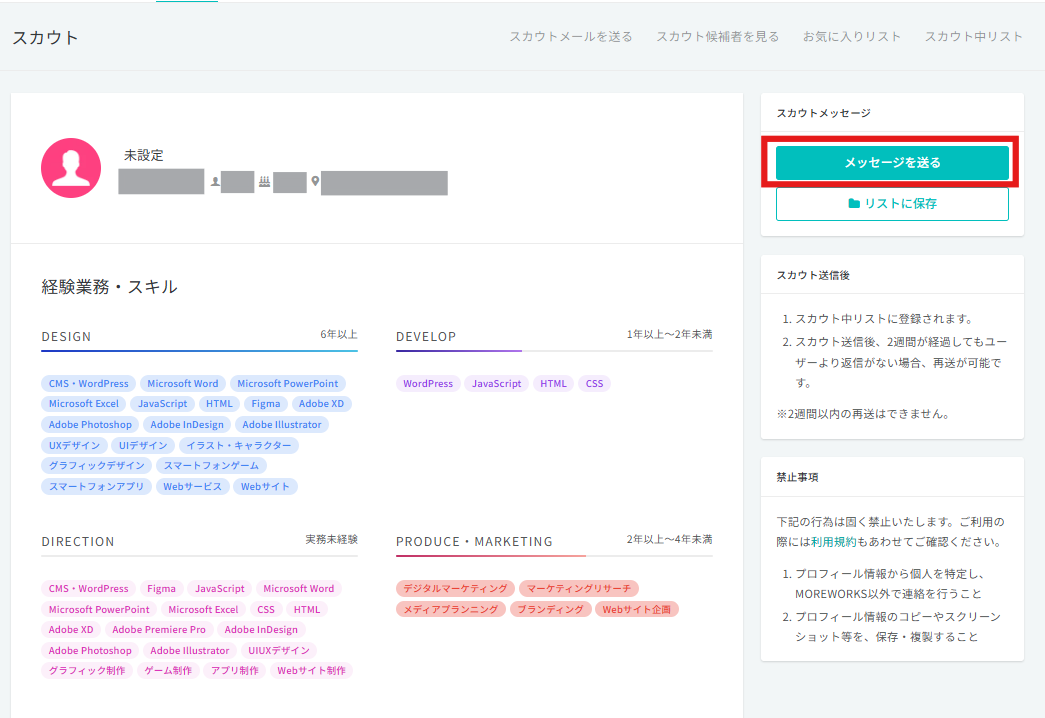
Task: Click the JavaScript tag under DEVELOP
Action: (x=497, y=383)
